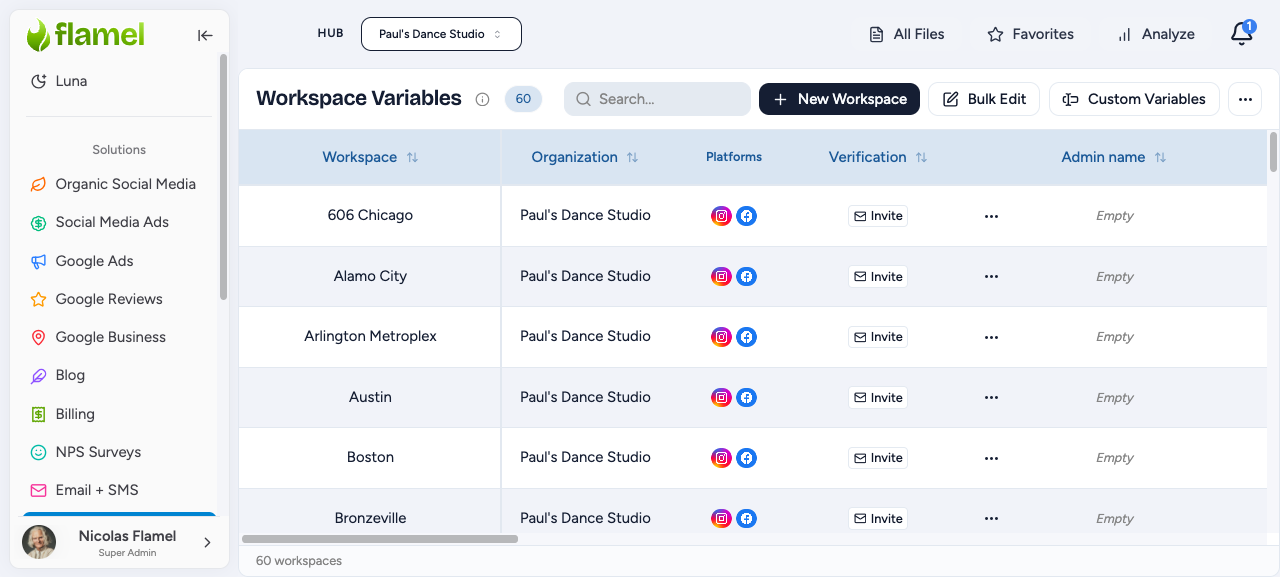
Task: Click the horizontal table scrollbar
Action: [380, 539]
